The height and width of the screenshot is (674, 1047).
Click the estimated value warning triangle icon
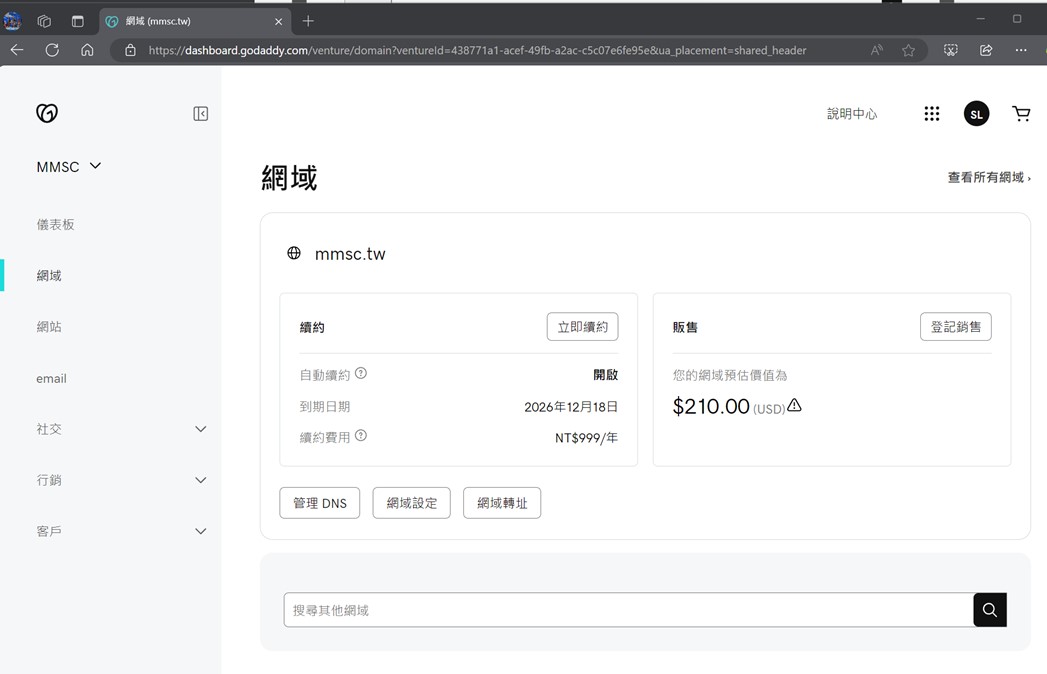[x=794, y=405]
